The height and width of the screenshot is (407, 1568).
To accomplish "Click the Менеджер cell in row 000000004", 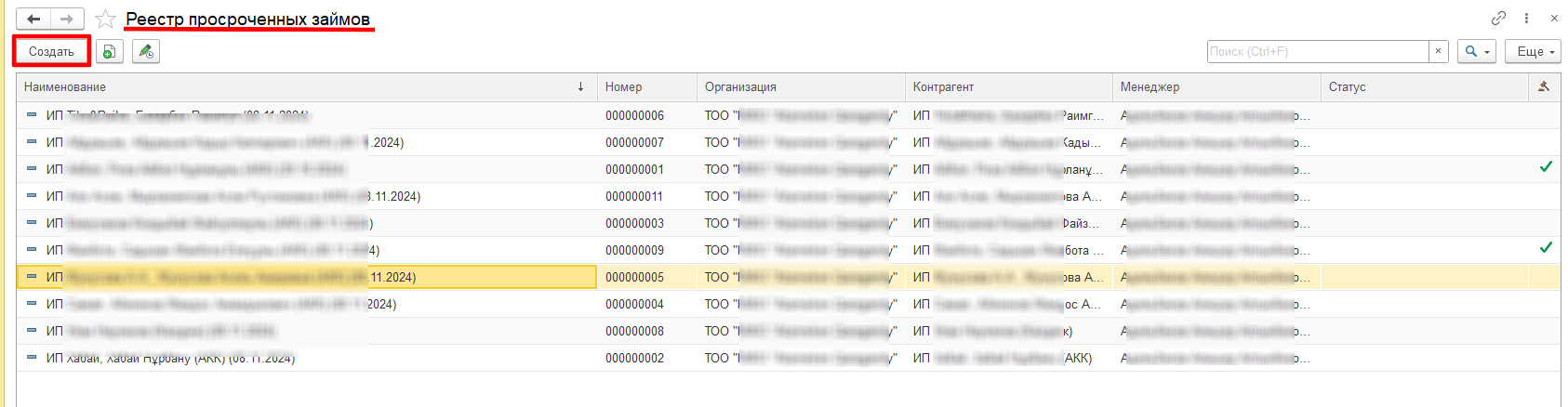I will pos(1216,304).
